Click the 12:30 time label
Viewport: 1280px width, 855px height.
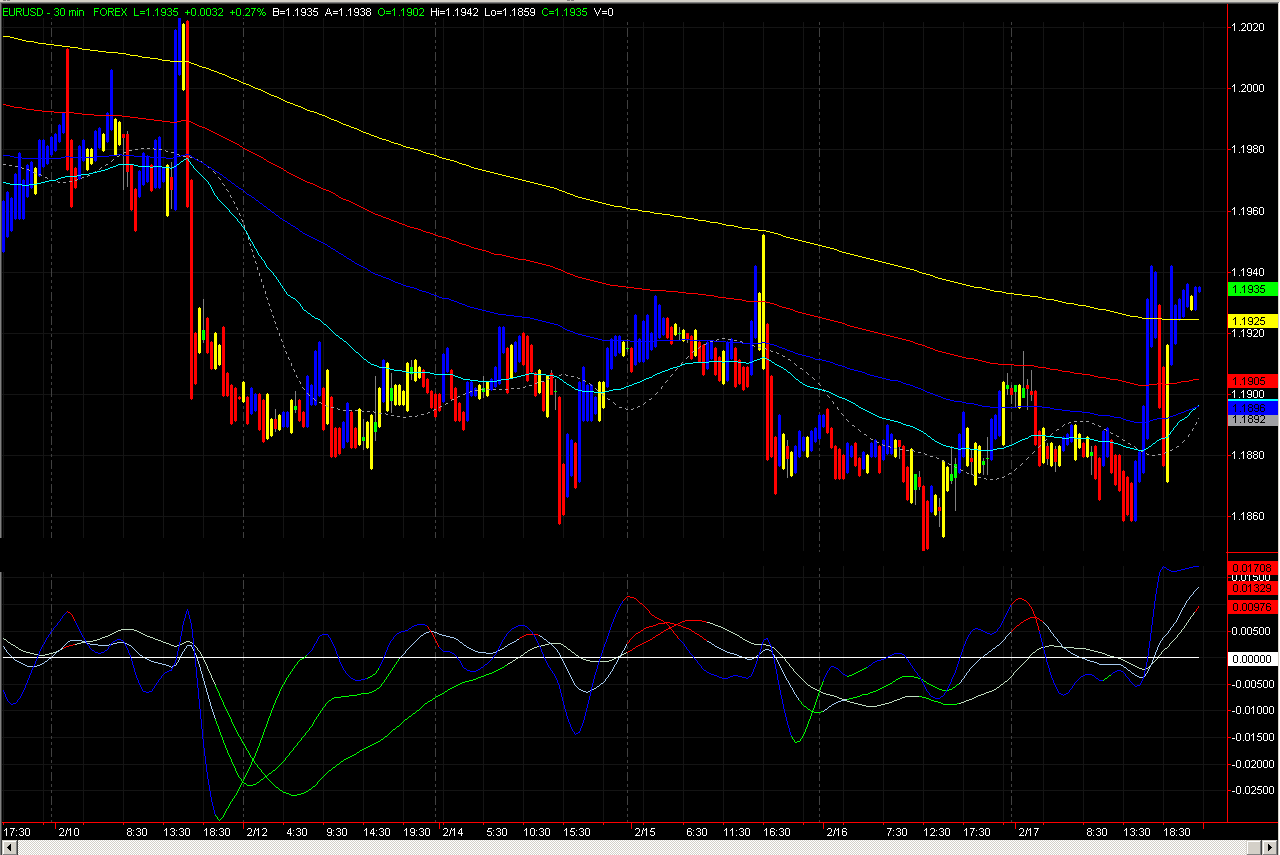coord(937,832)
